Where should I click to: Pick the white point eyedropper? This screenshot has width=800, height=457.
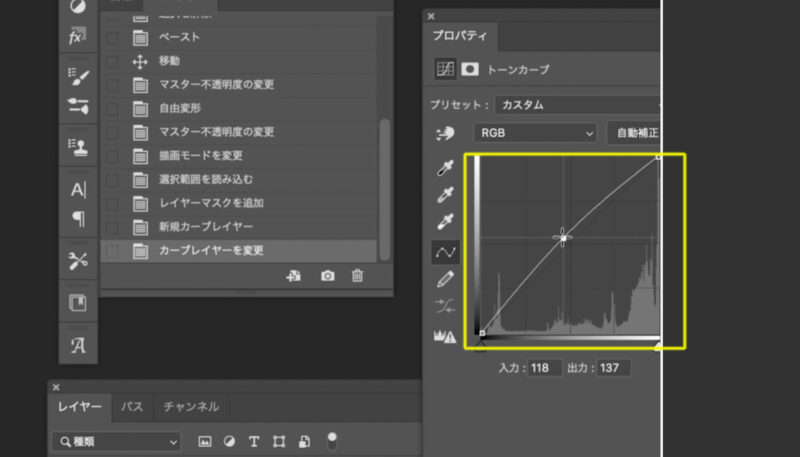445,222
